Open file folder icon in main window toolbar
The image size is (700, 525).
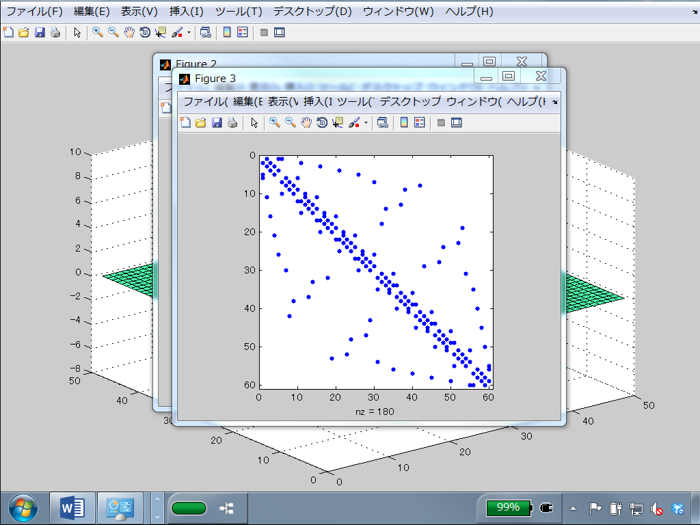point(24,32)
